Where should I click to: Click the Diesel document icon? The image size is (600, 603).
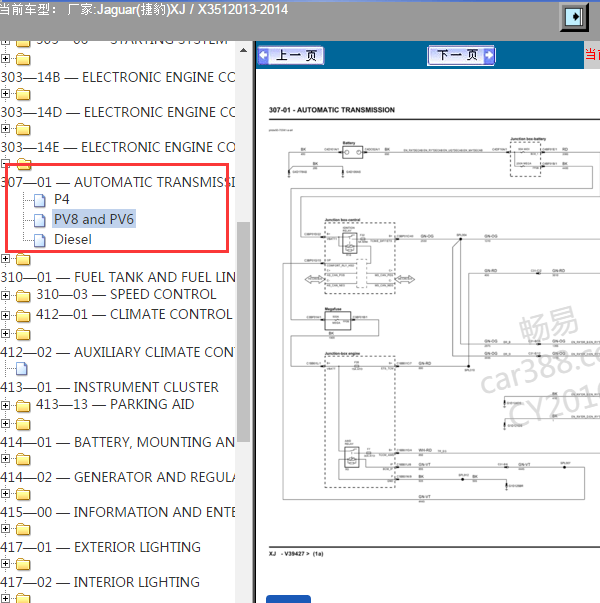39,240
